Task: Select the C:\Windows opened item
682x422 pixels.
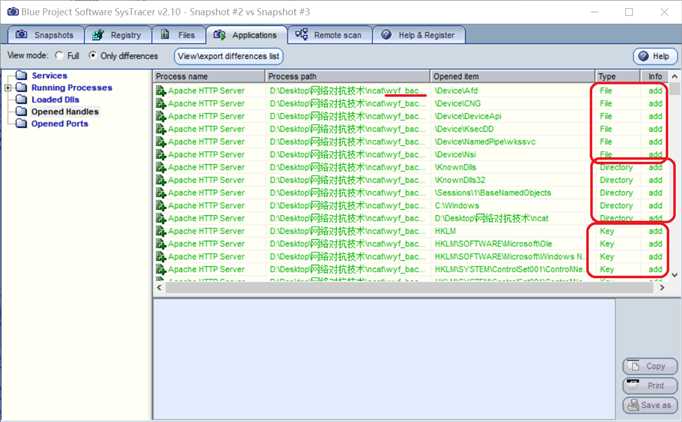Action: pos(457,206)
